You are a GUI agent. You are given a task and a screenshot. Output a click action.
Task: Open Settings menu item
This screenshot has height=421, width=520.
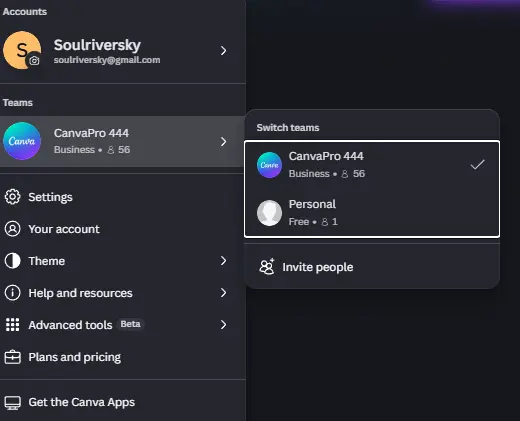tap(123, 197)
